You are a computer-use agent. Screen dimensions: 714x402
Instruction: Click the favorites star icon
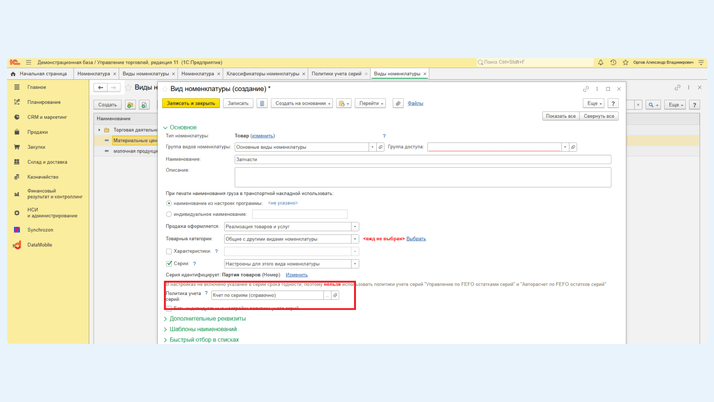tap(625, 62)
